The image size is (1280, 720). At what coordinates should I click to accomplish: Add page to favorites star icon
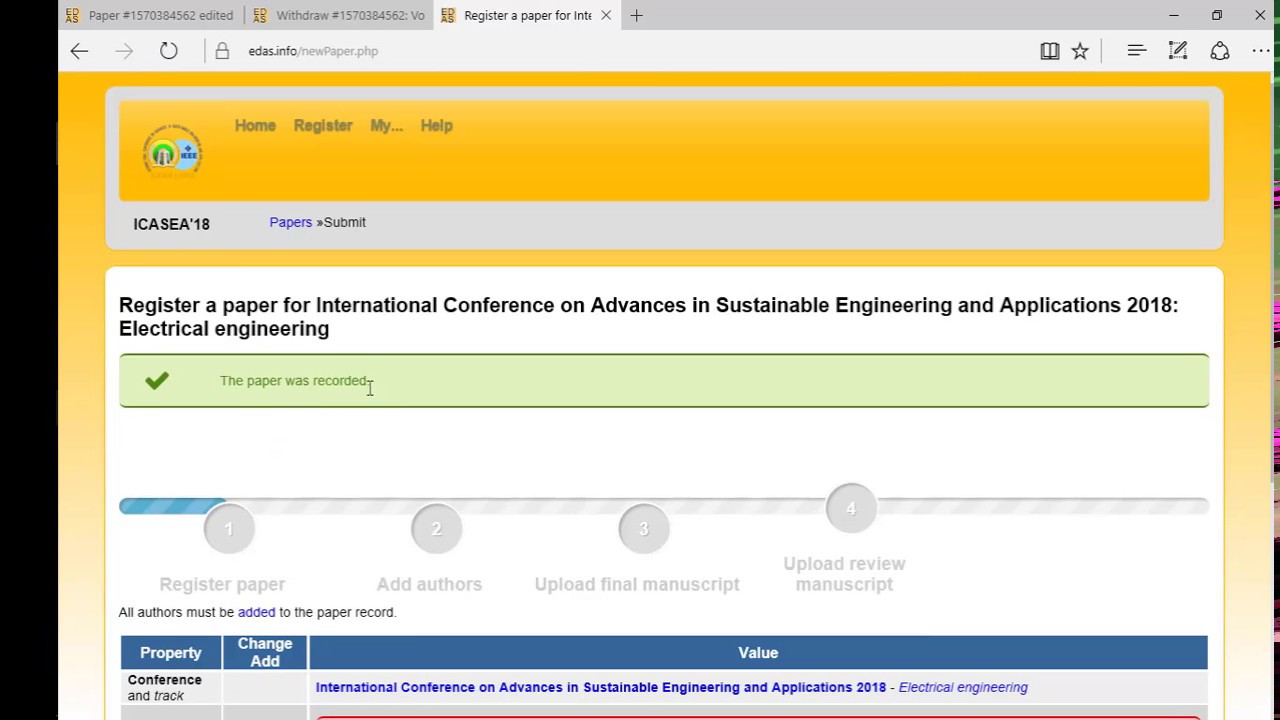click(1080, 51)
